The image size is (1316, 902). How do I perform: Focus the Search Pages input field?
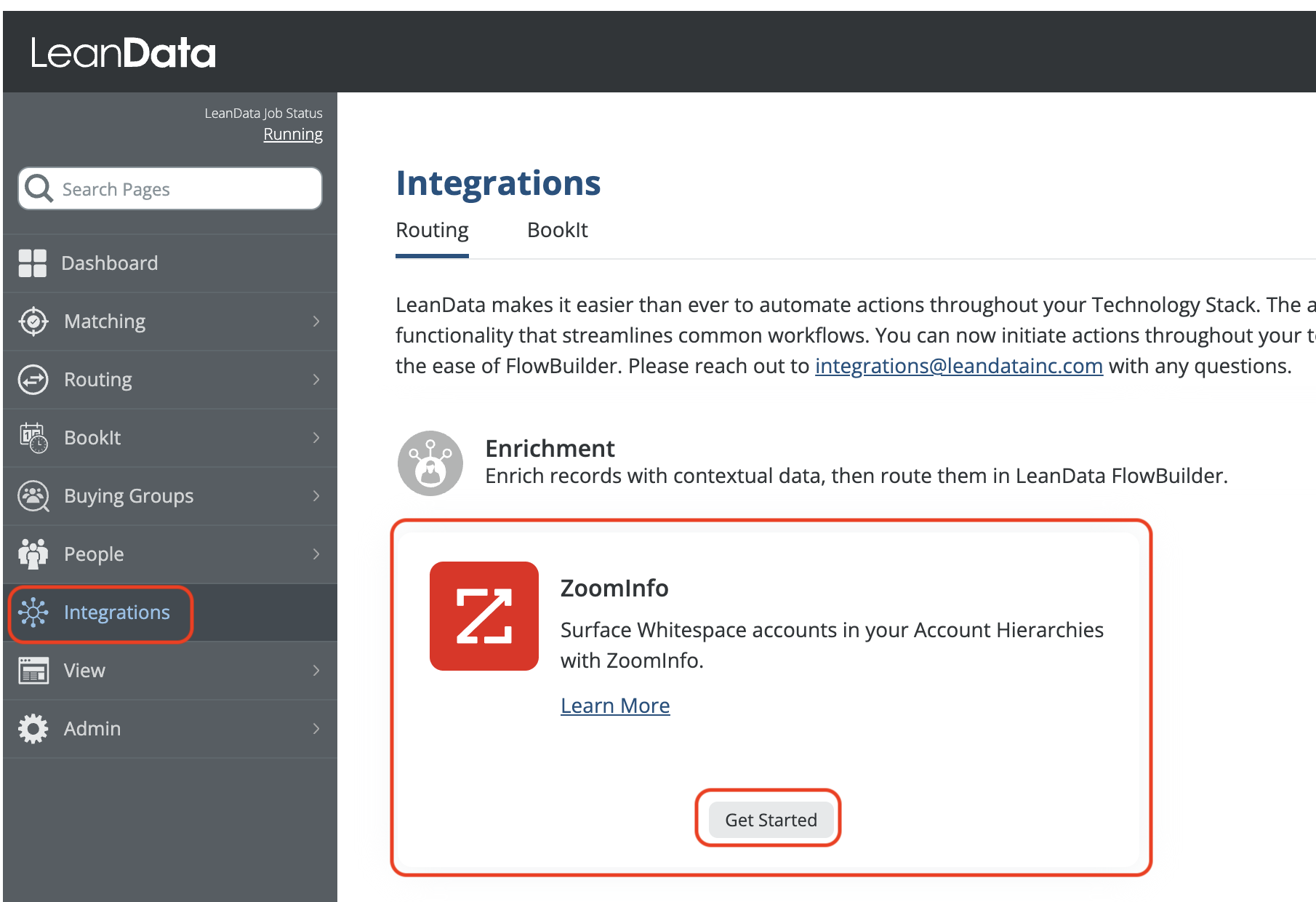(182, 189)
